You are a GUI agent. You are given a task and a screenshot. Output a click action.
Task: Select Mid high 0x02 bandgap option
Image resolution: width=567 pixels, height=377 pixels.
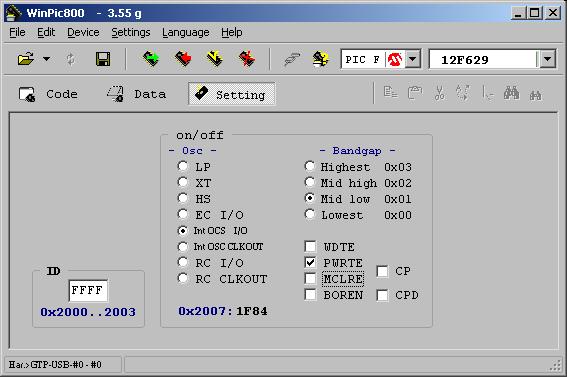tap(310, 182)
